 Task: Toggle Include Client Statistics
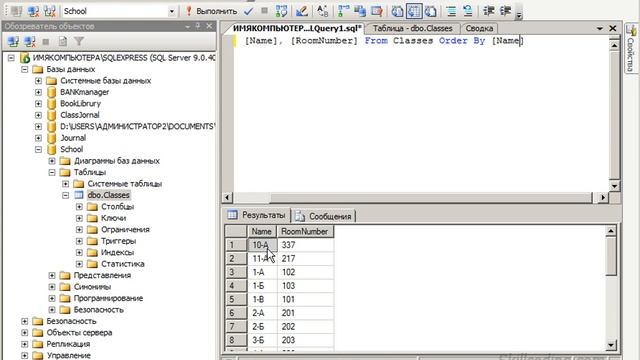(360, 11)
